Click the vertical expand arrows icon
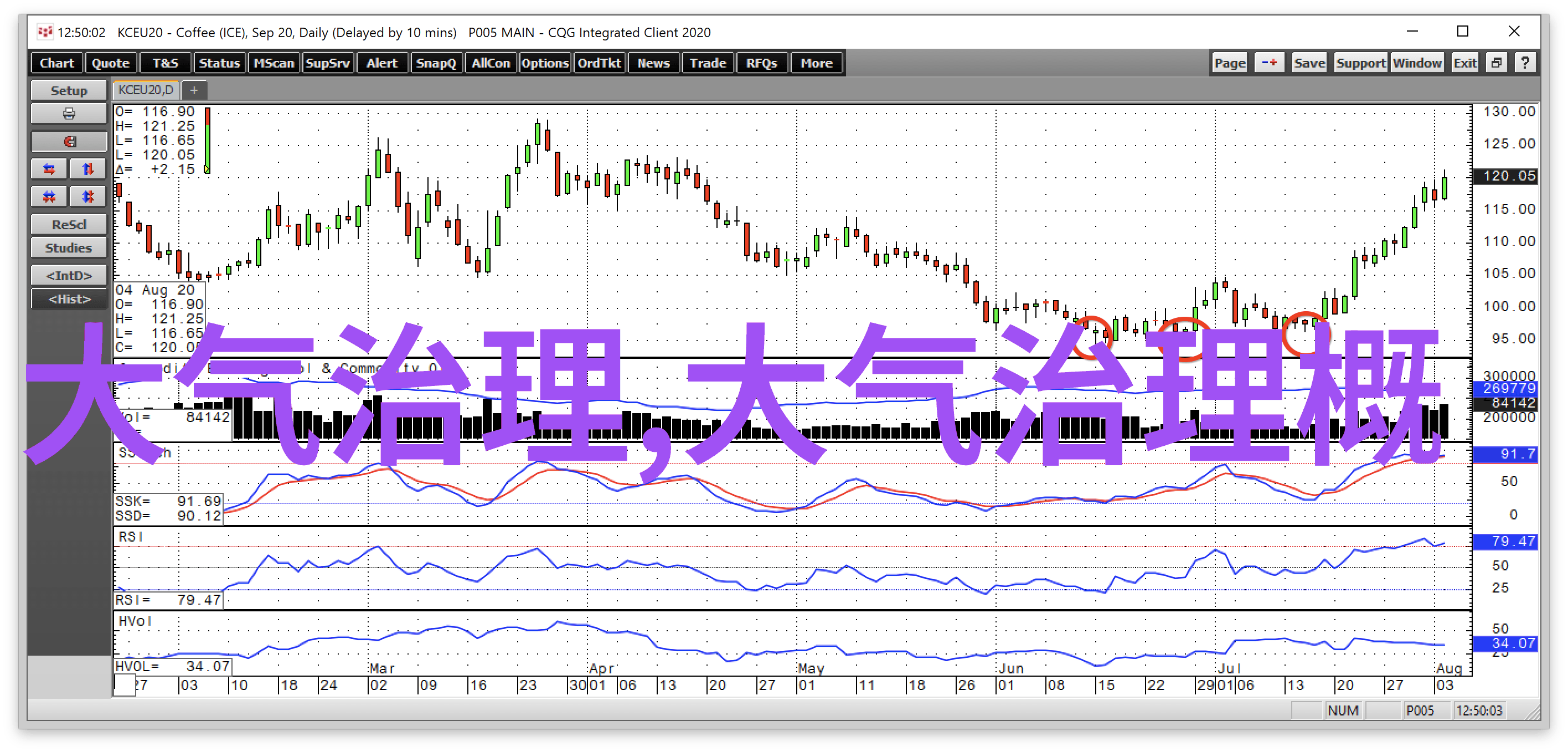The image size is (1568, 752). tap(87, 169)
